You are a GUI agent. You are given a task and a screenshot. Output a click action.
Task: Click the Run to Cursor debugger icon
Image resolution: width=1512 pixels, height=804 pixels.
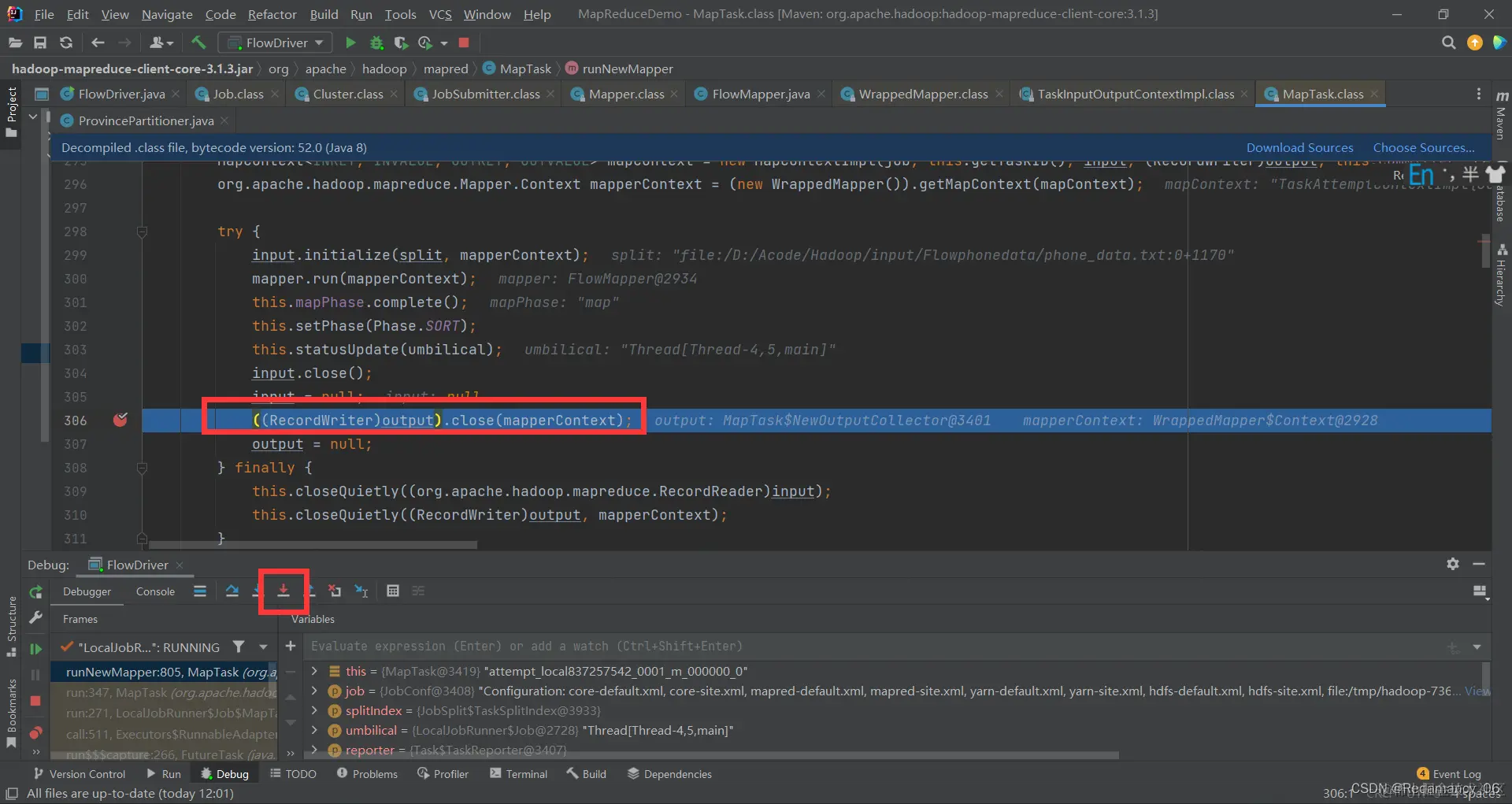361,591
